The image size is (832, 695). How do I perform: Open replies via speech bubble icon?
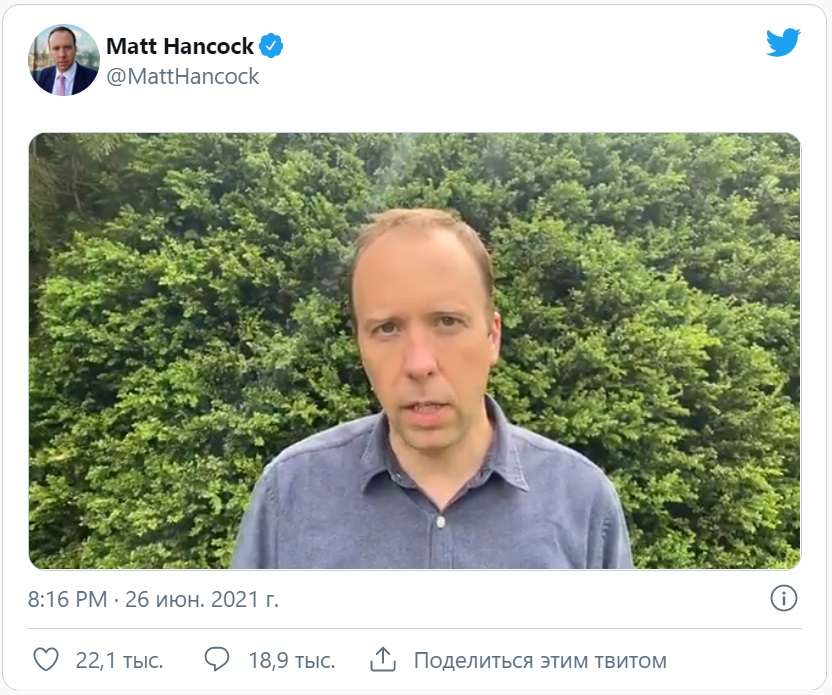[x=217, y=659]
